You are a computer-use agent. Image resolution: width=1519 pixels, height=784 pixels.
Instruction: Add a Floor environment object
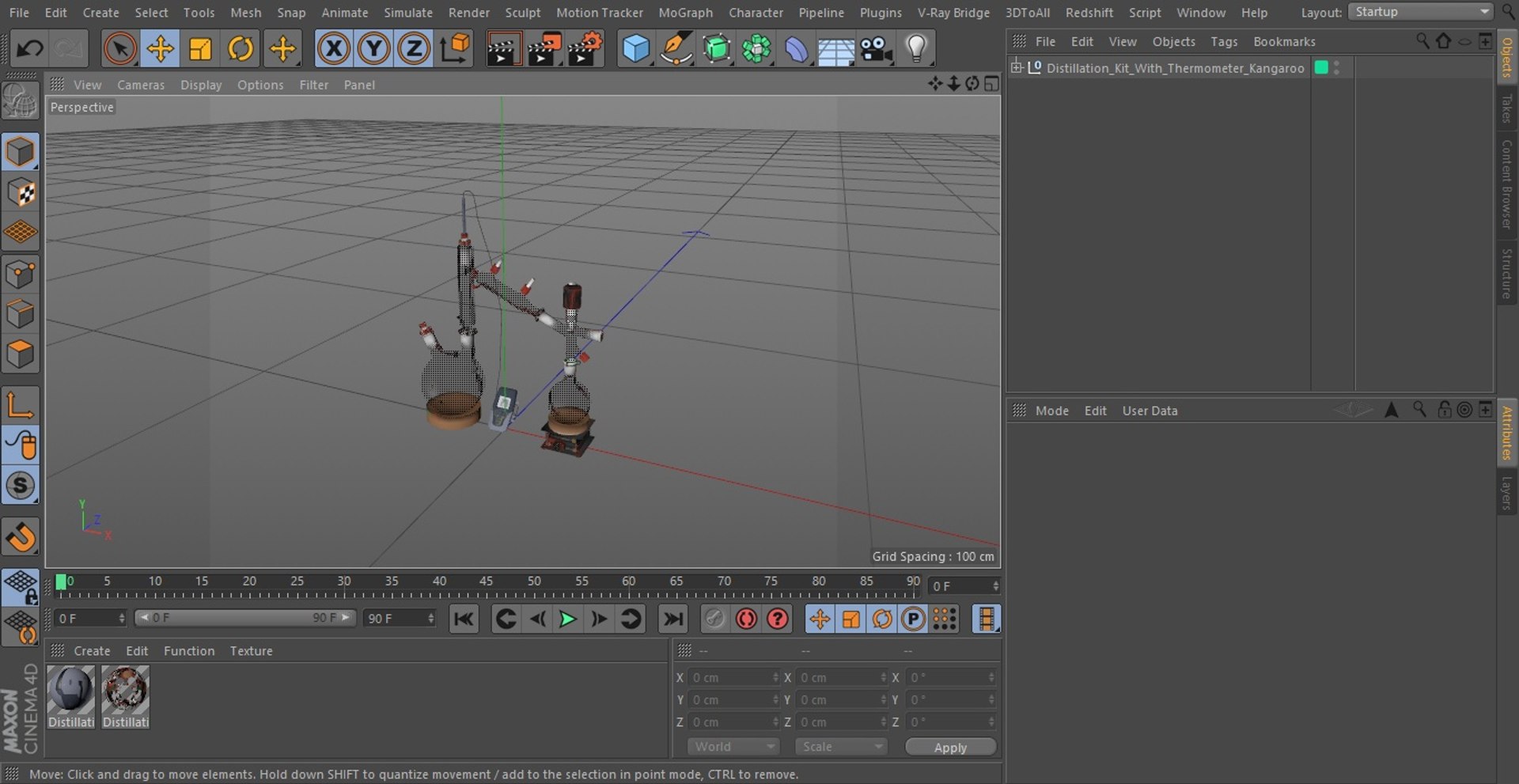tap(836, 49)
